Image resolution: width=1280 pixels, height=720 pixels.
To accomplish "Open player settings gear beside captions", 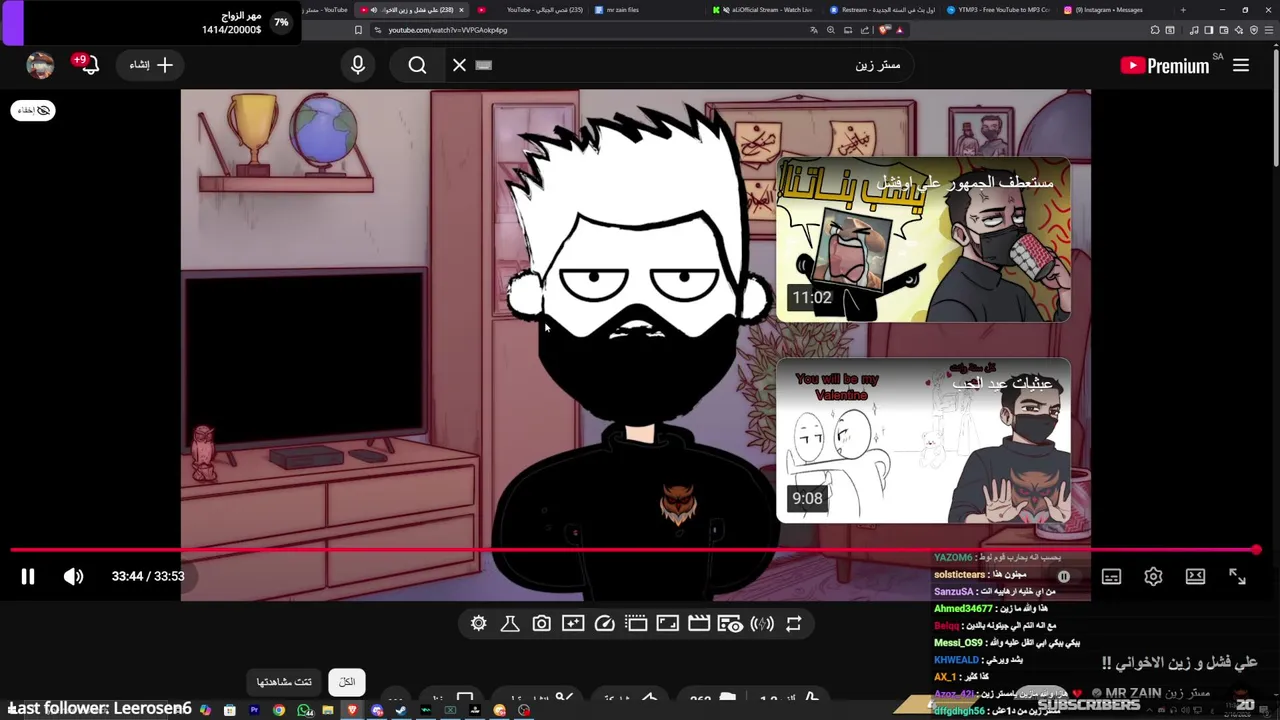I will [x=1153, y=576].
